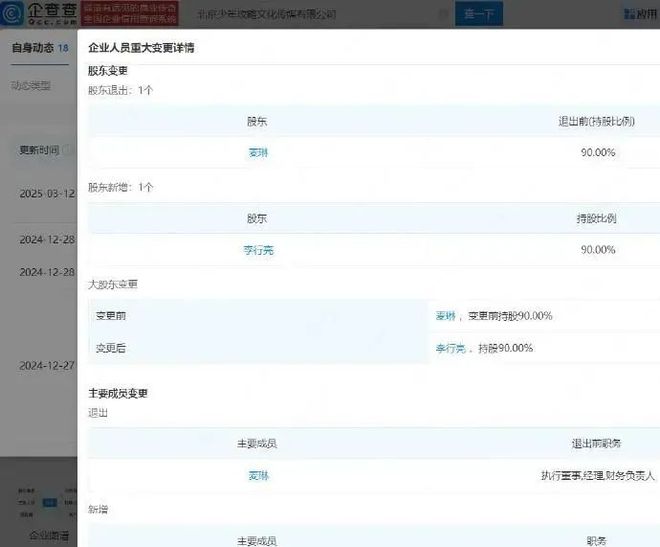This screenshot has height=547, width=660.
Task: Click the 股东退出：1个 label
Action: point(120,90)
